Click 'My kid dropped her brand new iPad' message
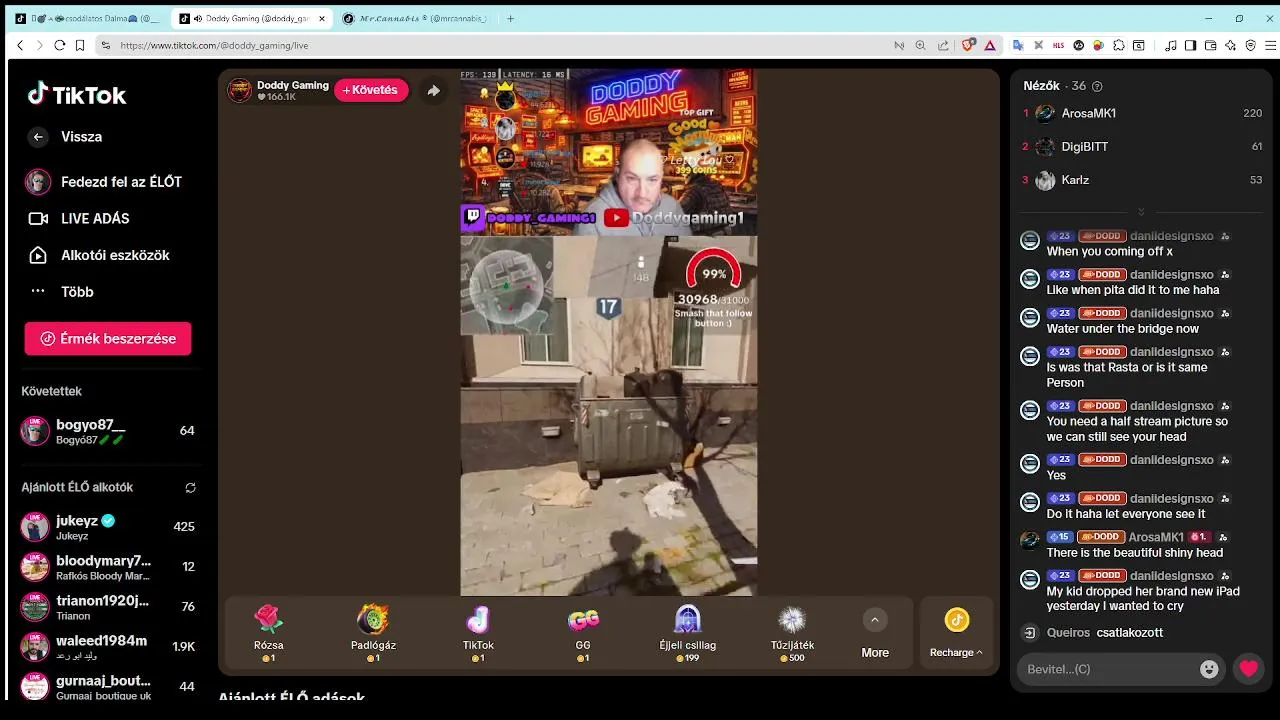The height and width of the screenshot is (720, 1280). (1143, 599)
